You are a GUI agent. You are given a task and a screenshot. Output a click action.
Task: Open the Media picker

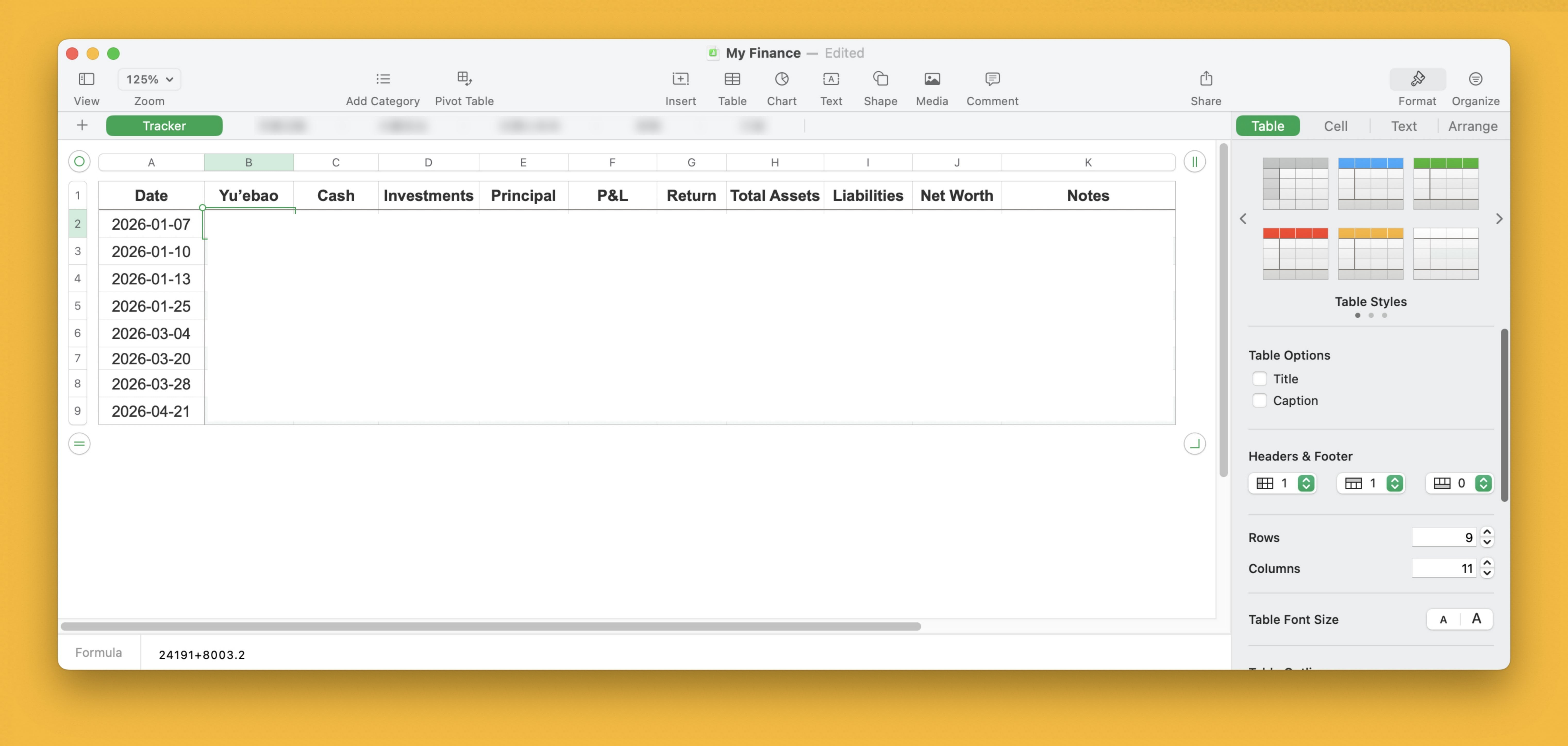coord(932,79)
